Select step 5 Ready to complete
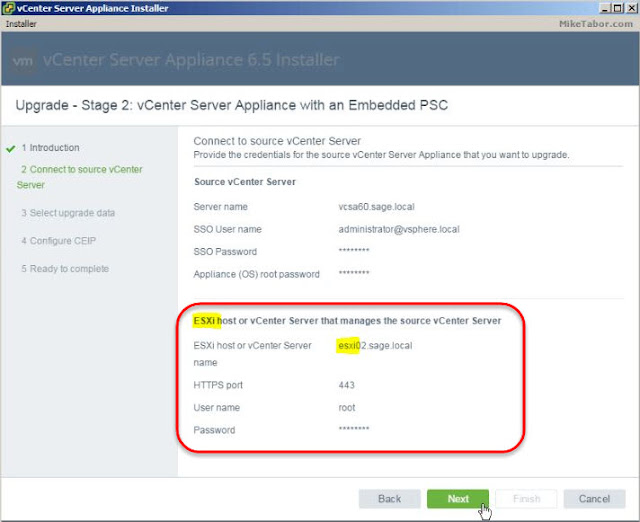 pos(65,269)
